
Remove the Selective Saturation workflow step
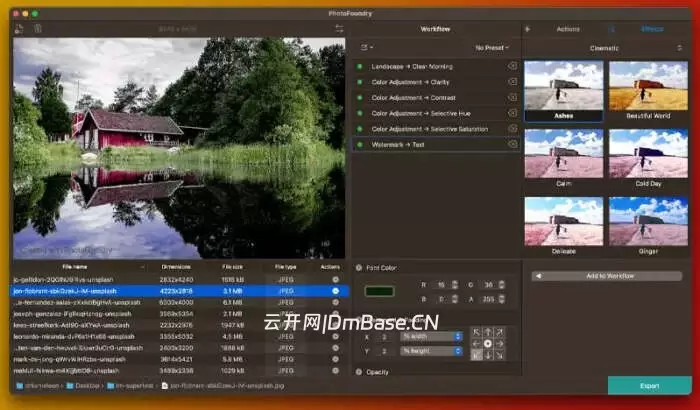tap(512, 129)
